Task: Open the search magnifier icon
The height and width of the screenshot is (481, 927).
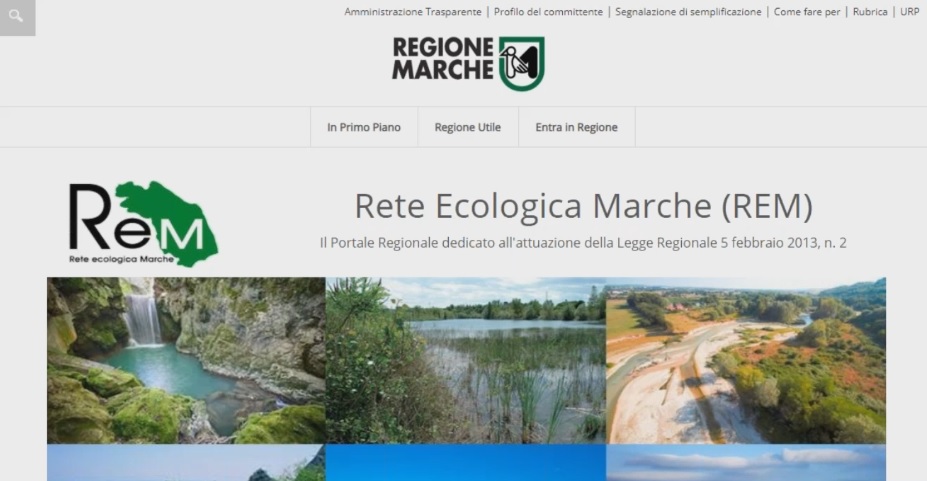Action: point(17,17)
